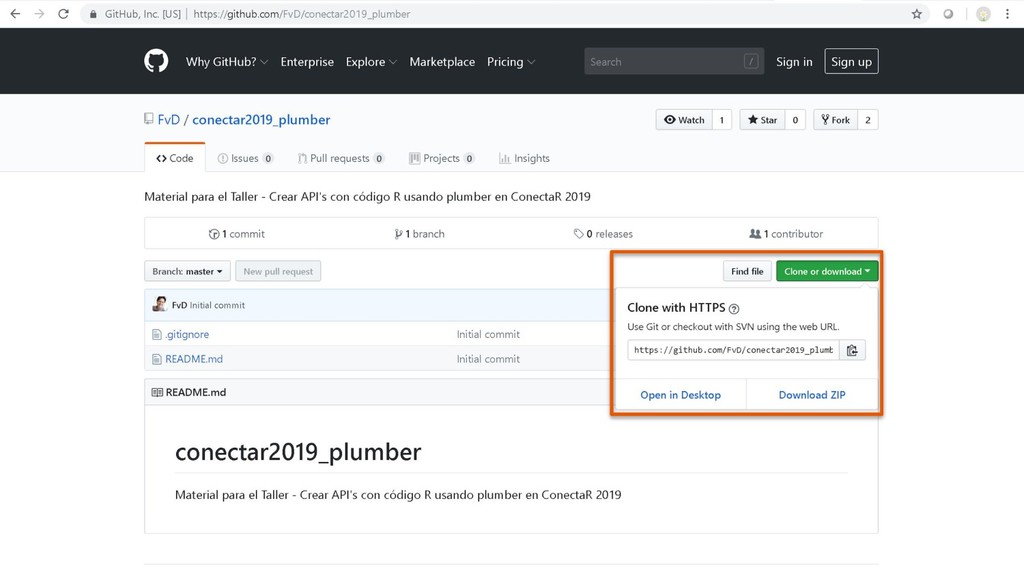1024x576 pixels.
Task: Click the padlock site info icon
Action: point(93,14)
